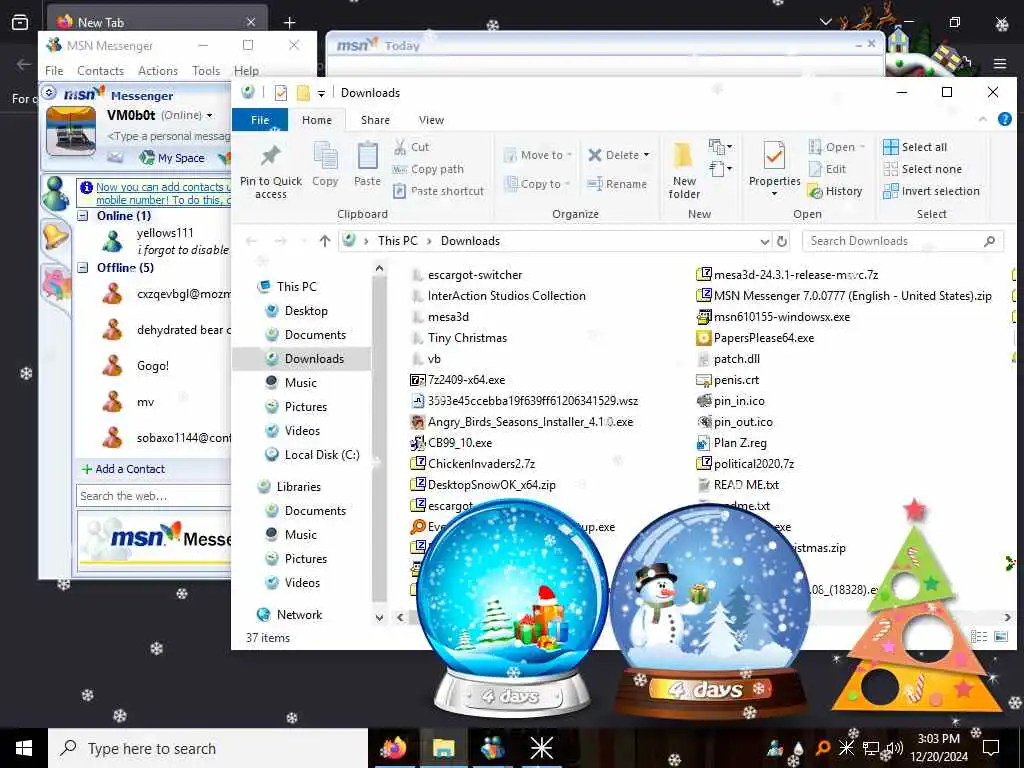1024x768 pixels.
Task: Open the Delete dropdown arrow
Action: pyautogui.click(x=647, y=155)
